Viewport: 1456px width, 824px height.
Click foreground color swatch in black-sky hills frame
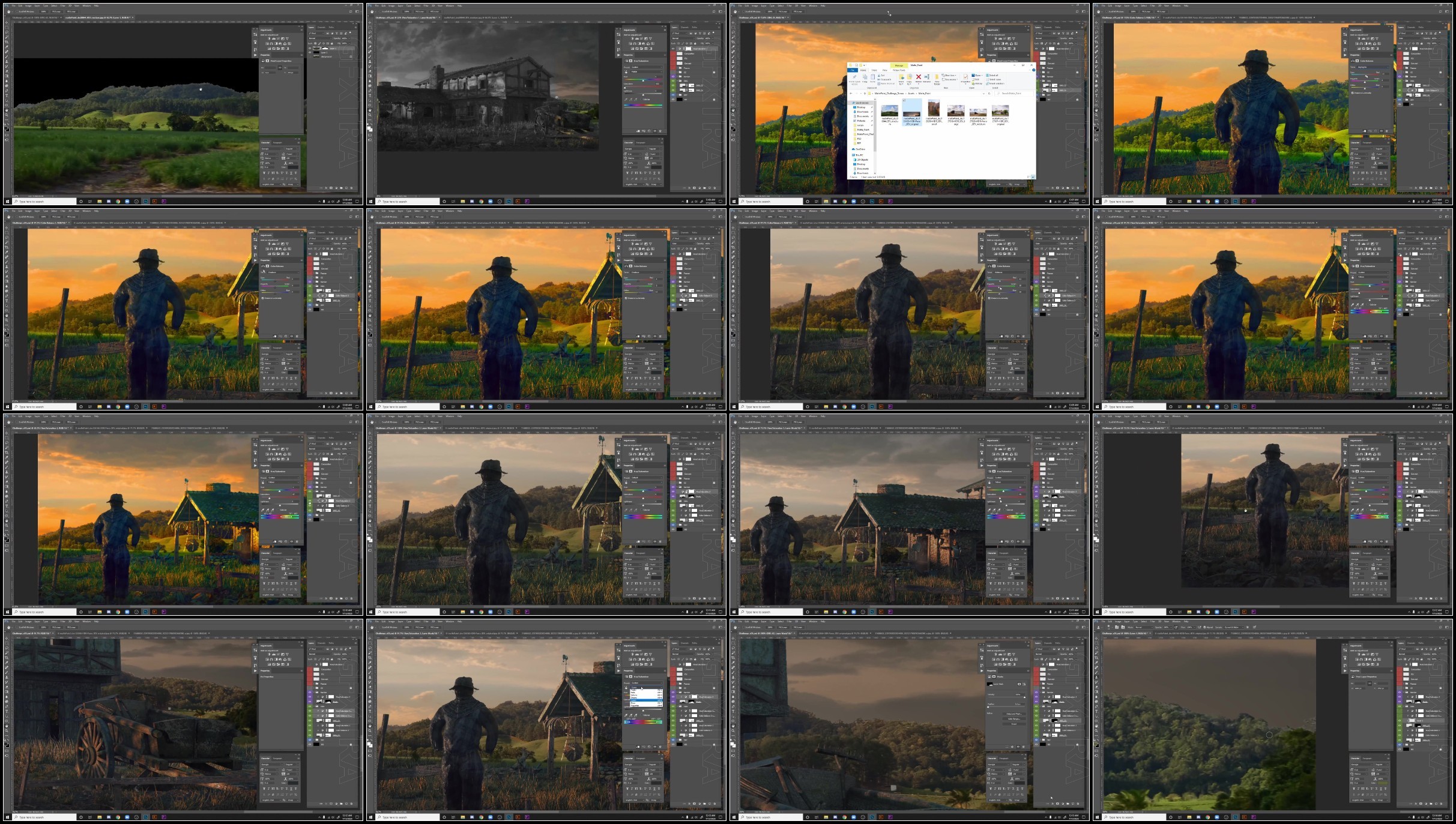[x=5, y=128]
